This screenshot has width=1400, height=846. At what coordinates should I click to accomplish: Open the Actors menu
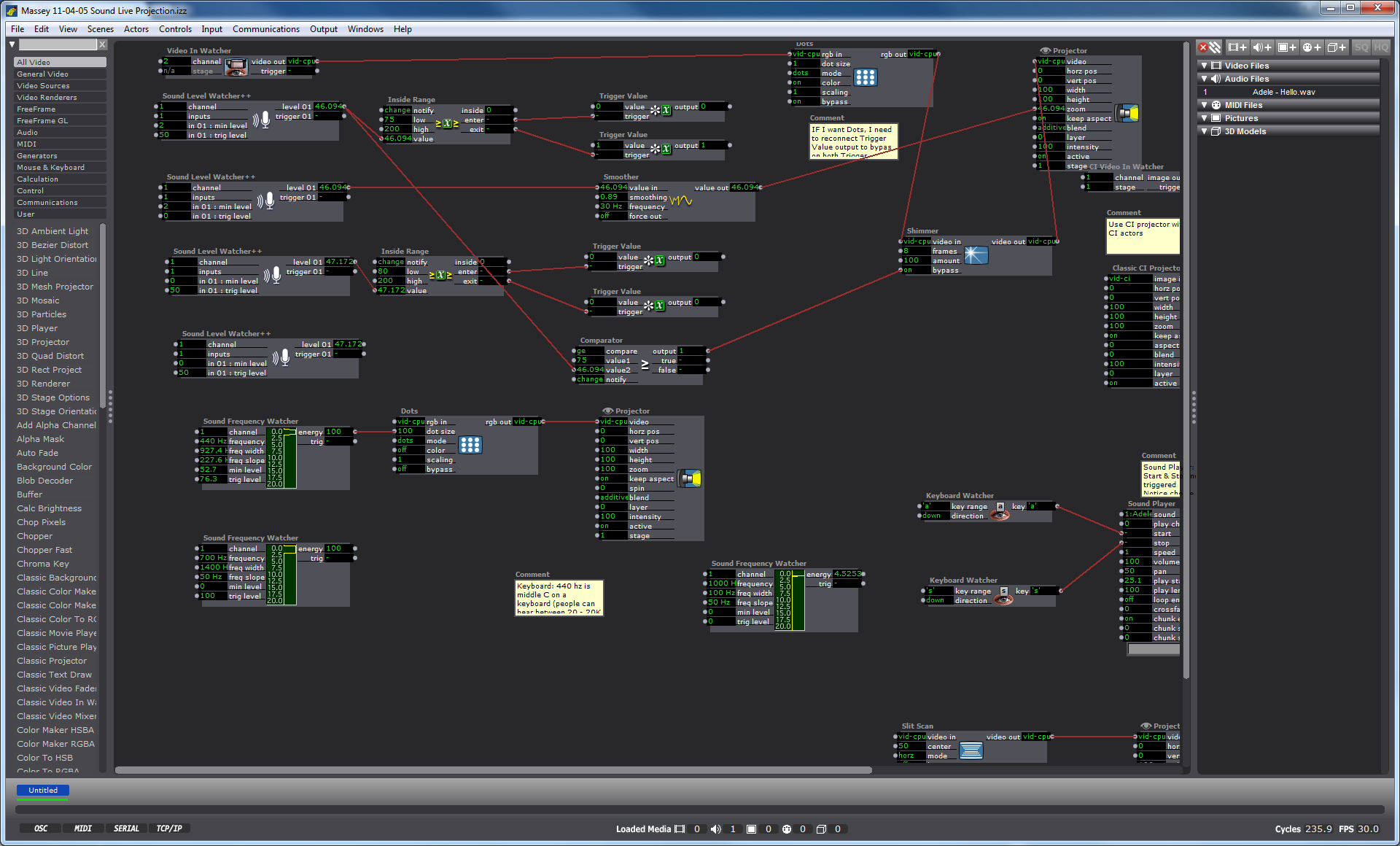[136, 29]
